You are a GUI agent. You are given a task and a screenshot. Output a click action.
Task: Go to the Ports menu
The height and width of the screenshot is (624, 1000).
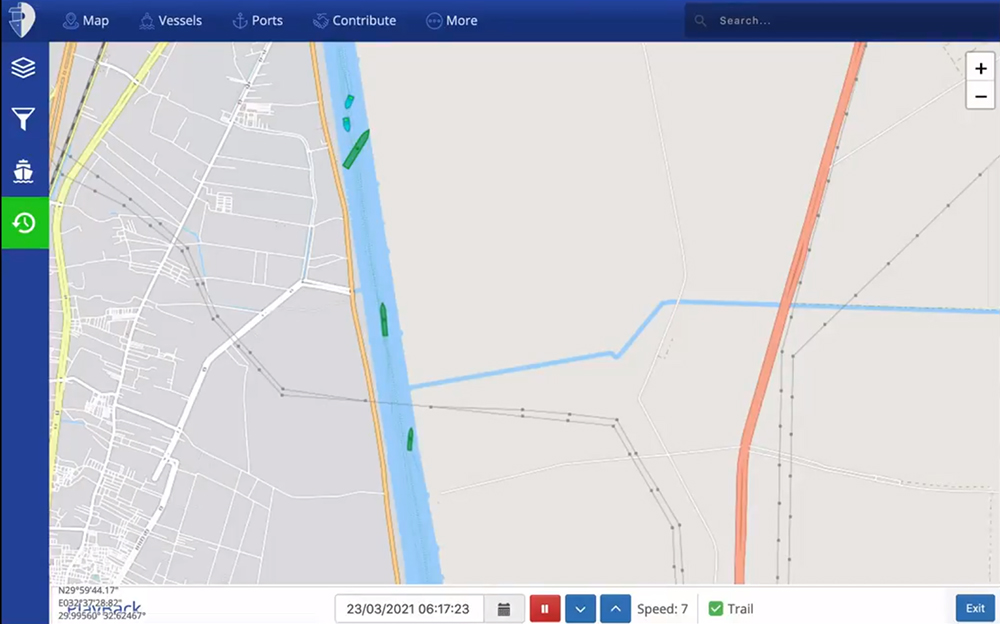pyautogui.click(x=257, y=20)
